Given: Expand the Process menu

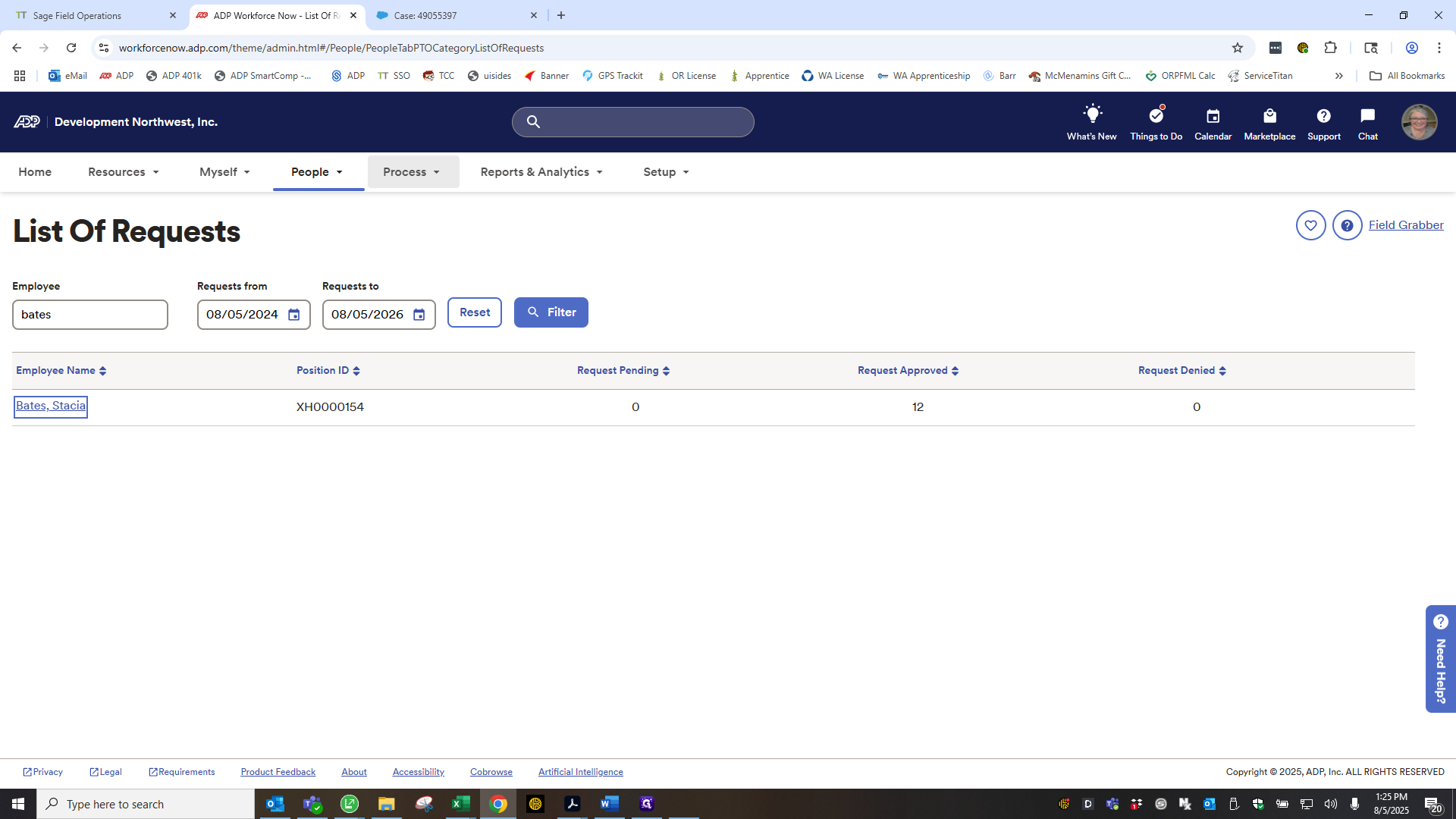Looking at the screenshot, I should tap(412, 172).
